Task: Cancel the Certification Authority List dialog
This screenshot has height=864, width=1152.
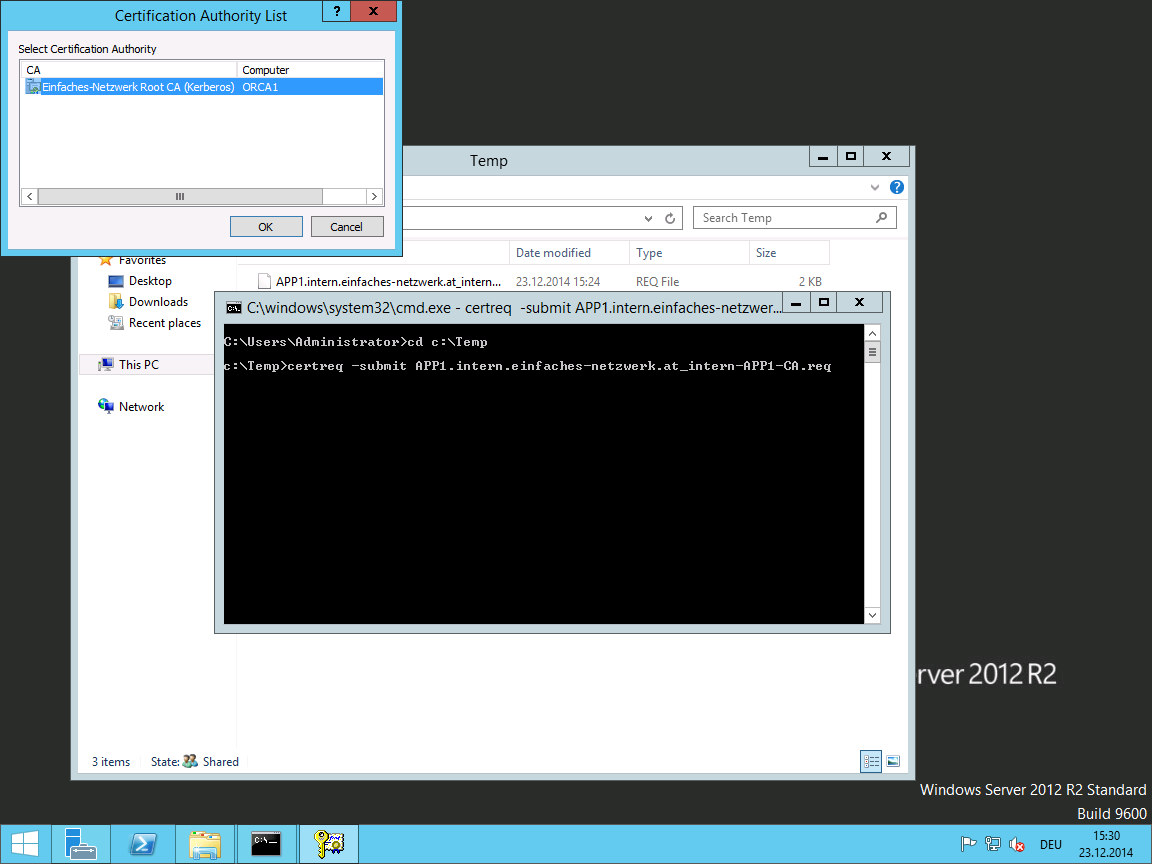Action: (x=347, y=227)
